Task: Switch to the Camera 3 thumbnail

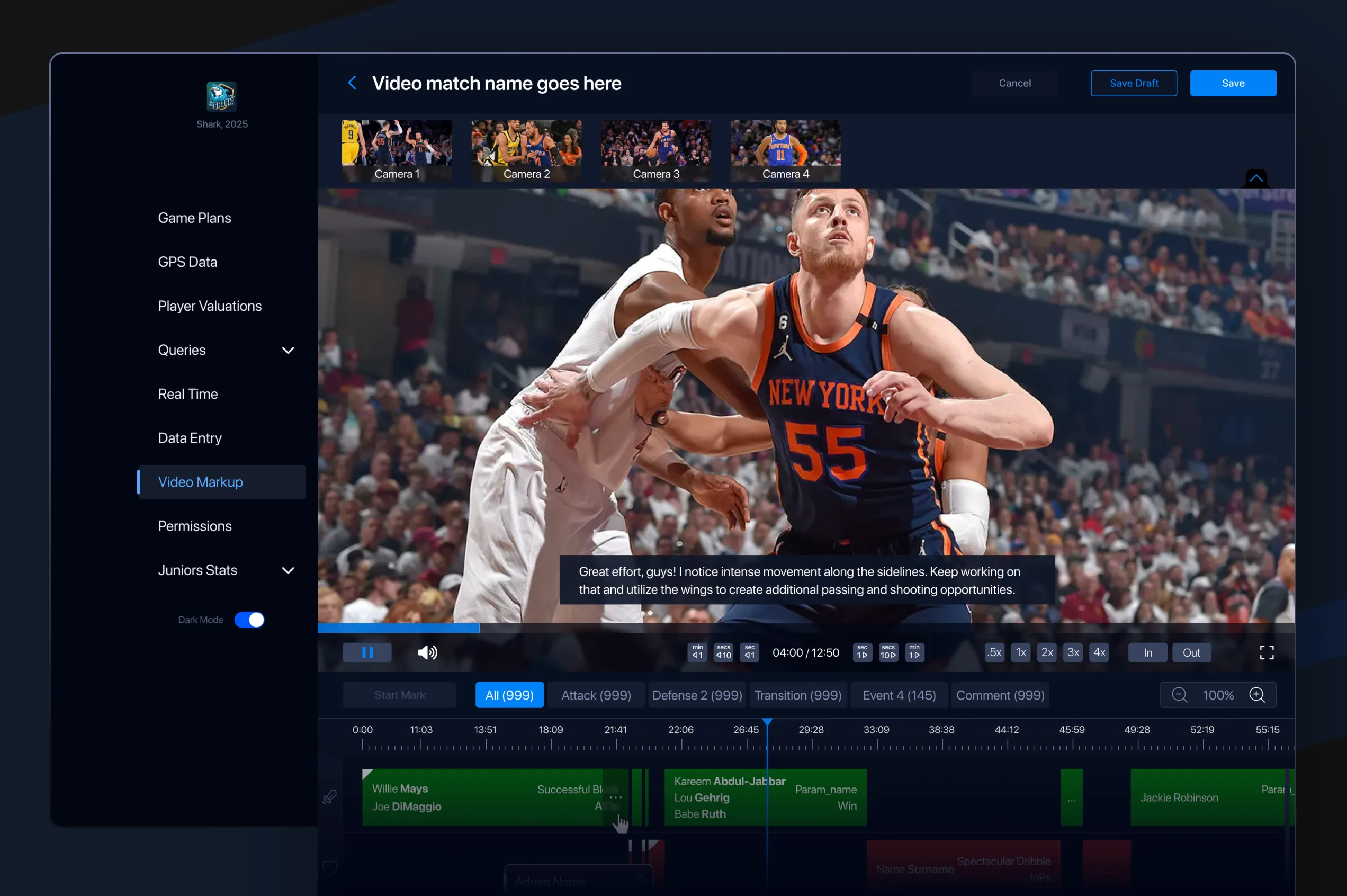Action: (656, 150)
